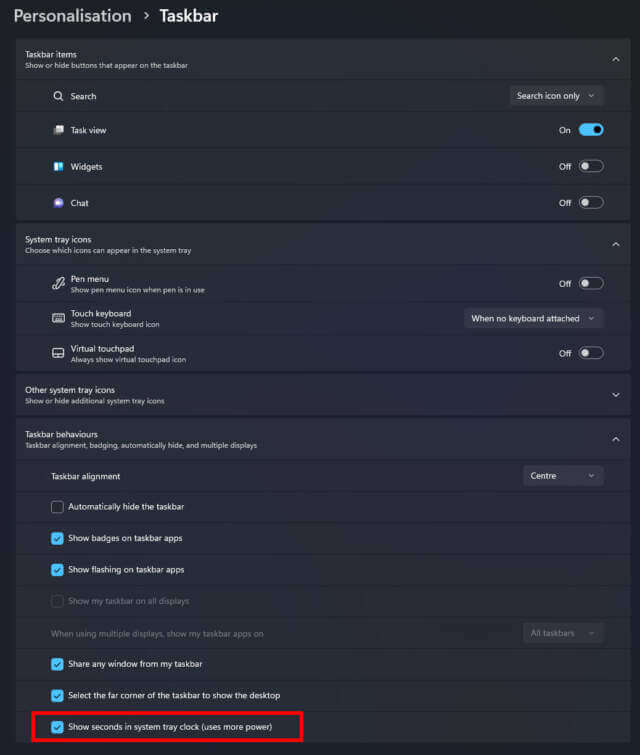
Task: Turn off the Task view toggle
Action: 591,130
